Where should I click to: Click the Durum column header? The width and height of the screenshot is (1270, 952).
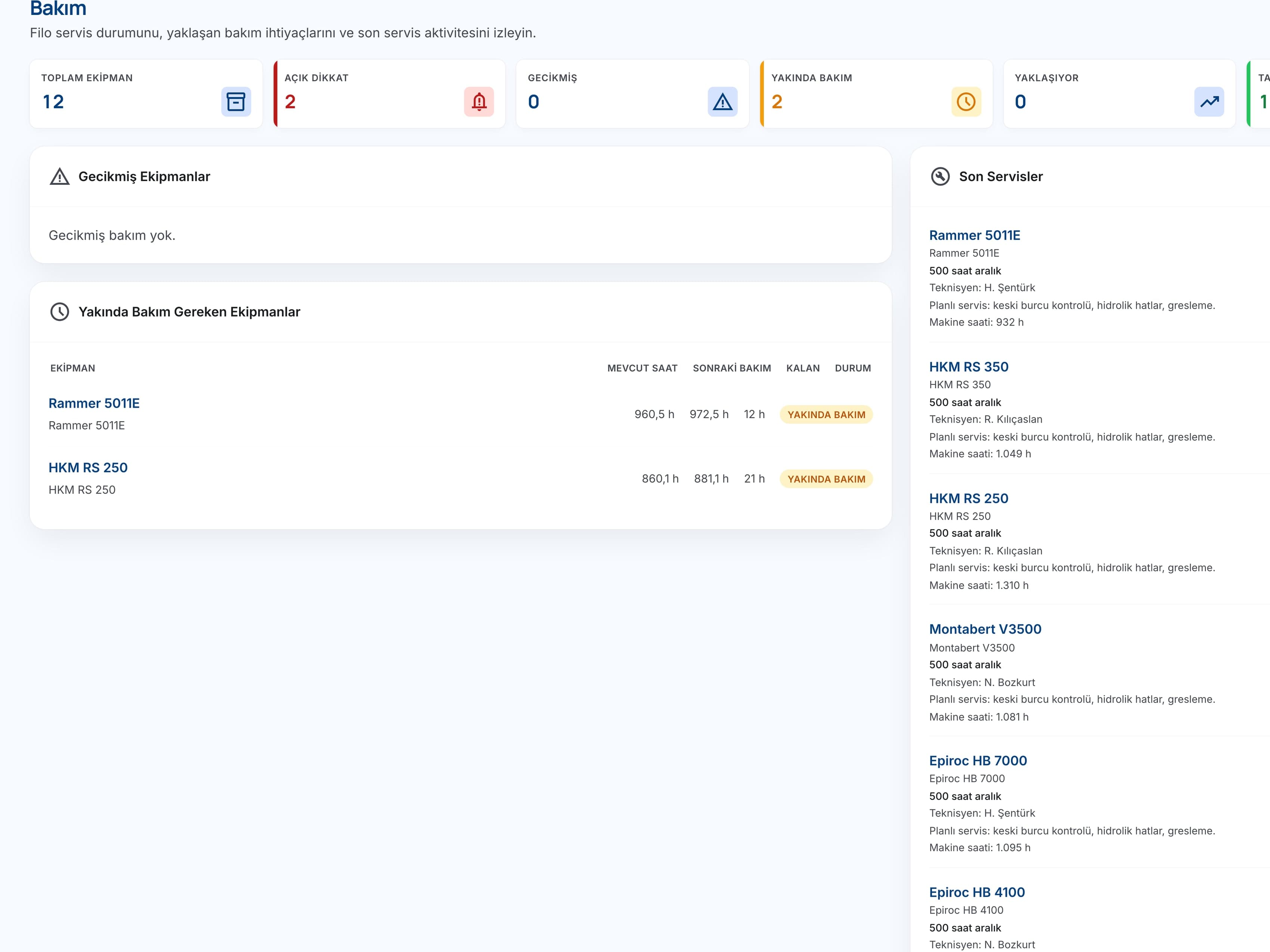pyautogui.click(x=853, y=368)
